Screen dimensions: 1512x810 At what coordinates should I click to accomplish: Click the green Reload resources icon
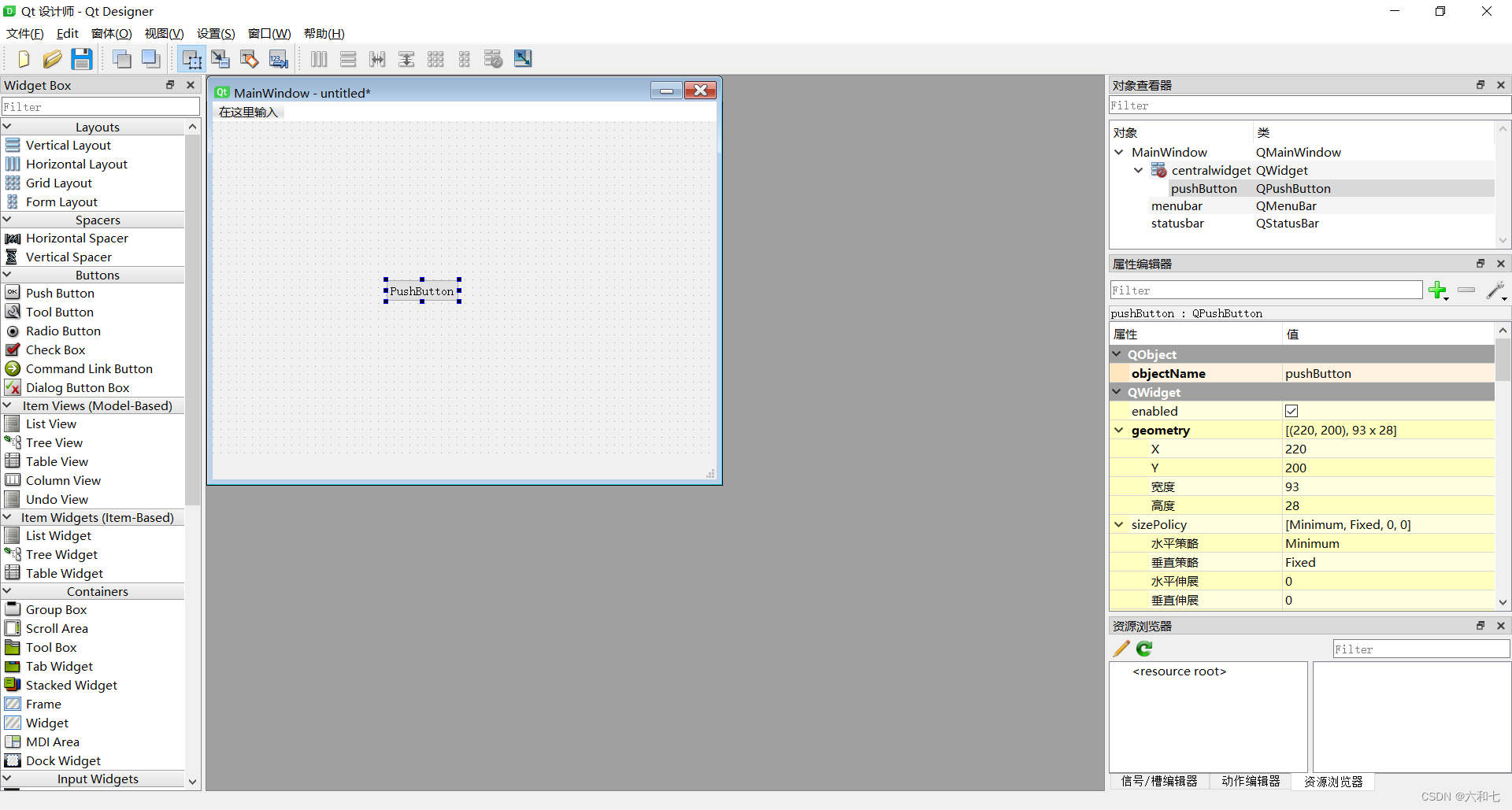point(1144,649)
